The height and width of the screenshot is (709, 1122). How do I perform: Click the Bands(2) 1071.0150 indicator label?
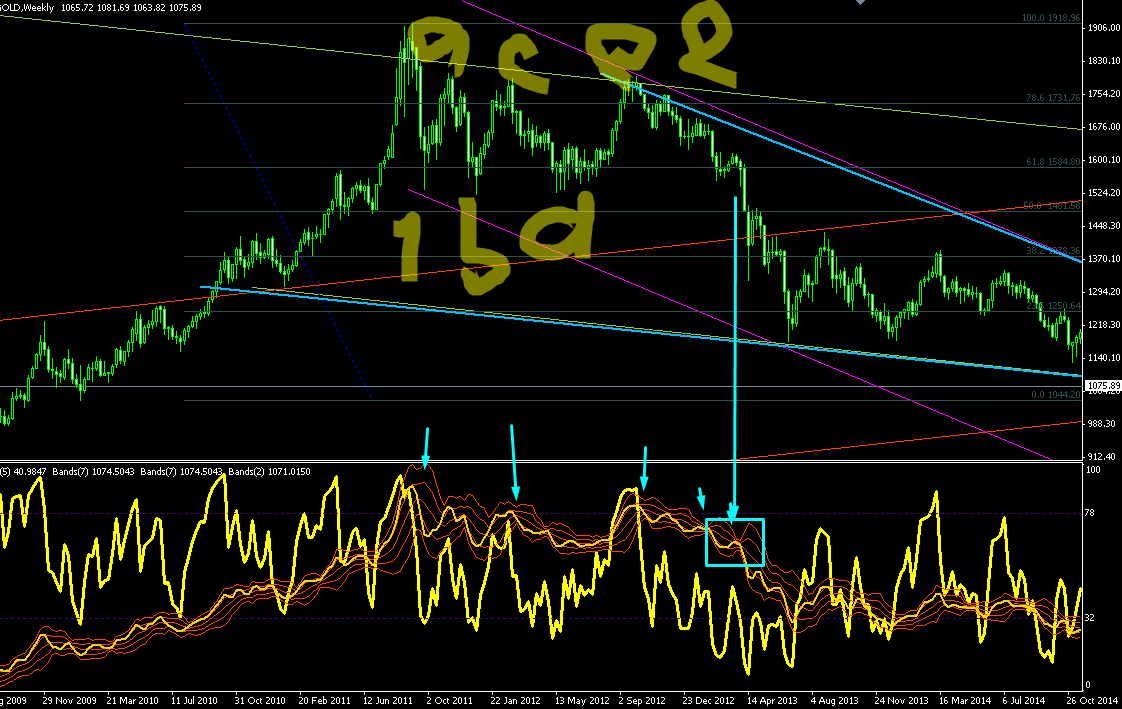pyautogui.click(x=269, y=471)
